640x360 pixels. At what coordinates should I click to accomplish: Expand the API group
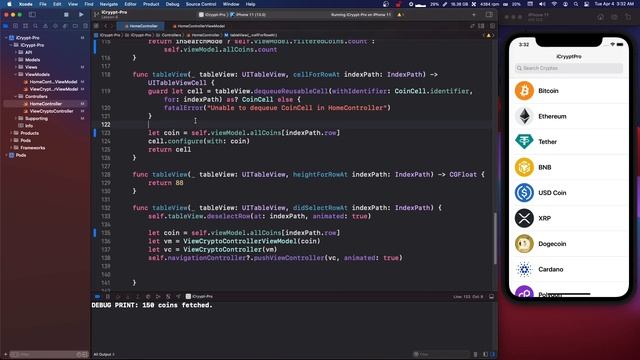[16, 52]
